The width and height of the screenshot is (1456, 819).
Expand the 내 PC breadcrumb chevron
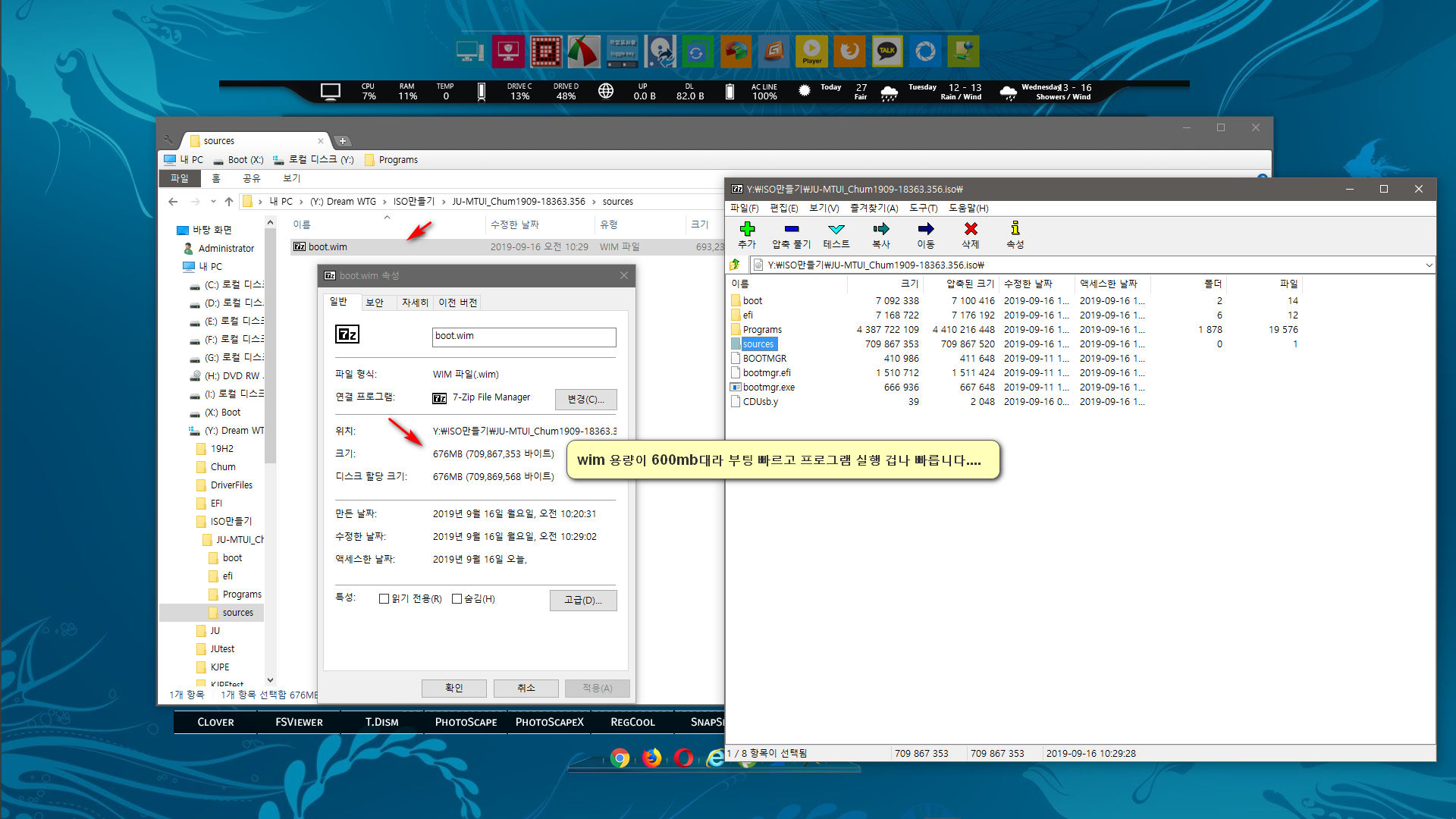(x=302, y=202)
